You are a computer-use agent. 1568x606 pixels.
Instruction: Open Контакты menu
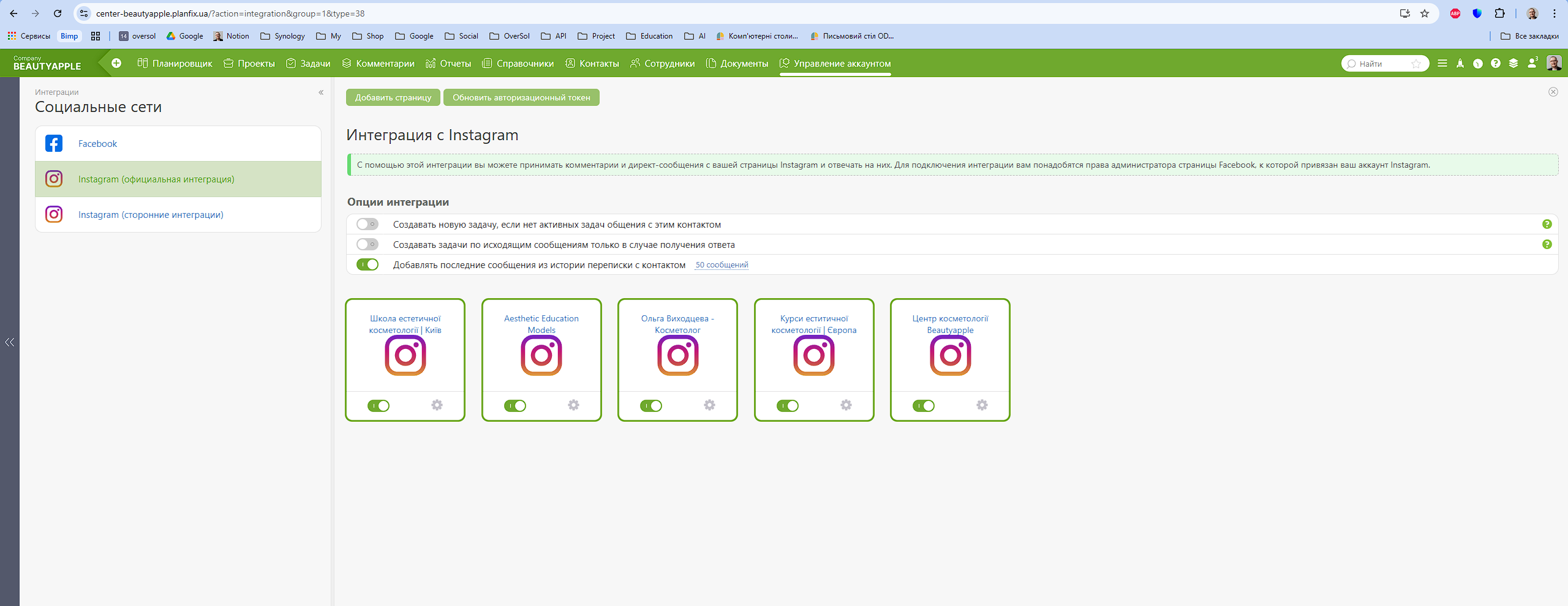click(x=592, y=64)
